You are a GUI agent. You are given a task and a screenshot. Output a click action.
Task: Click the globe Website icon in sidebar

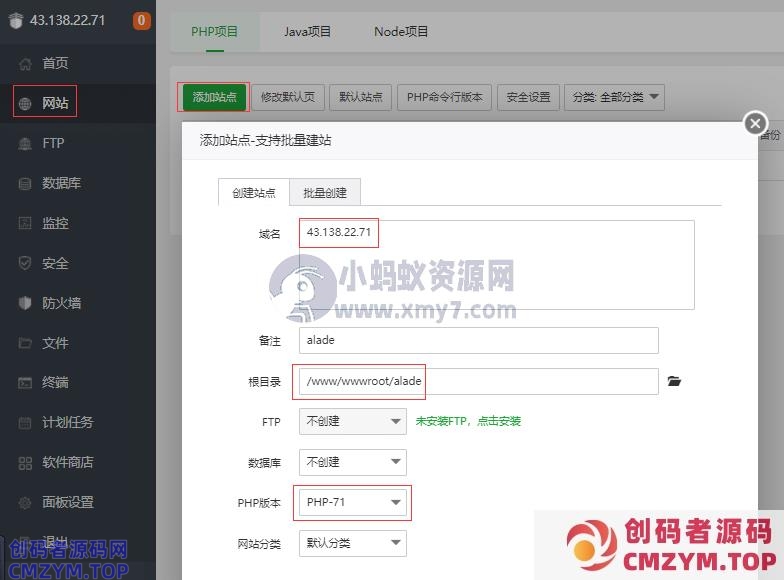pyautogui.click(x=25, y=103)
